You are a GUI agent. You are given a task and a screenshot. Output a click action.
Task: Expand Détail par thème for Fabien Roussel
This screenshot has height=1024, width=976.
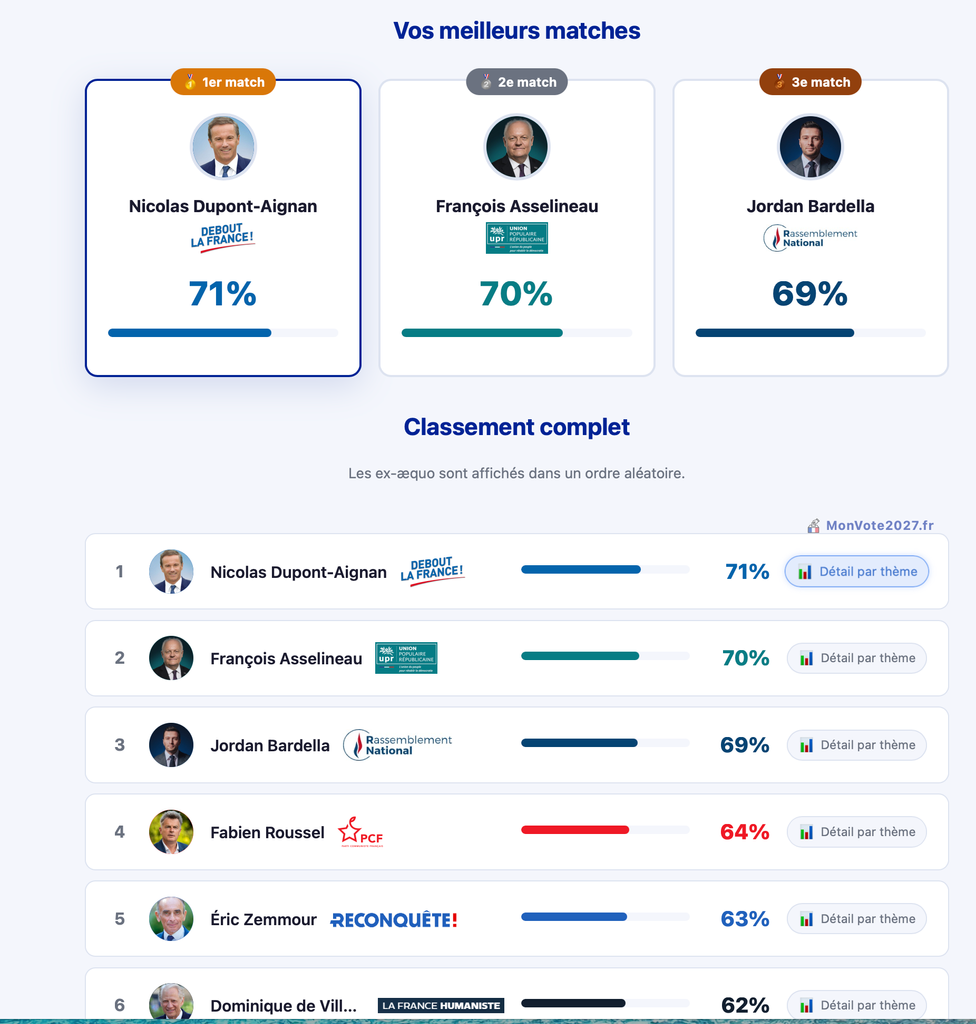point(857,832)
